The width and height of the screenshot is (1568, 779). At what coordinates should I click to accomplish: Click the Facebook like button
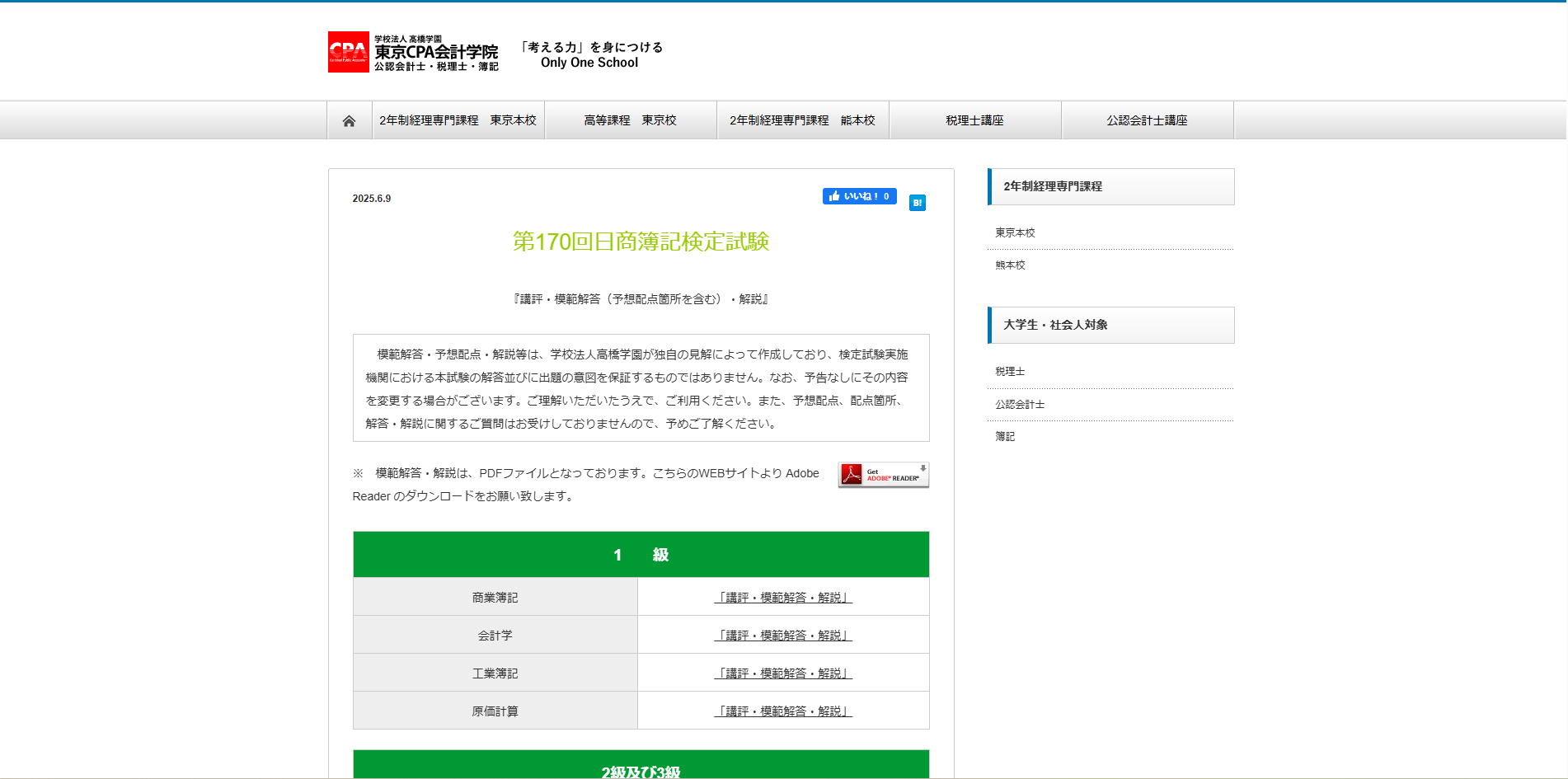pos(859,196)
